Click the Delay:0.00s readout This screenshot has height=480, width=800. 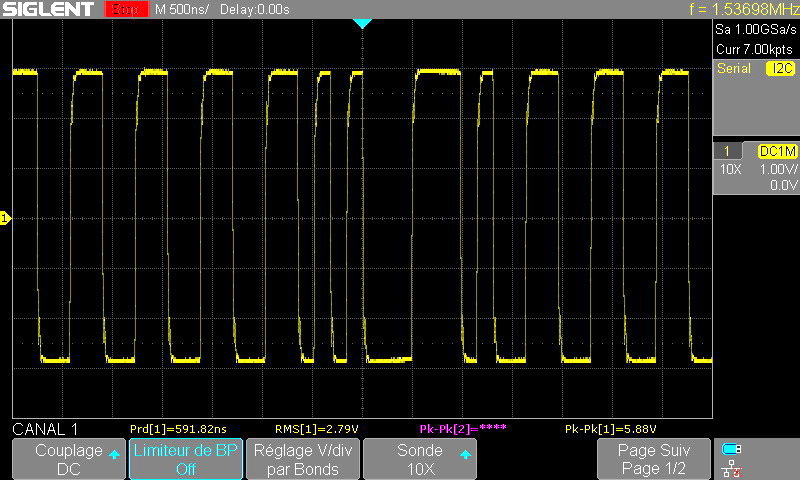pyautogui.click(x=257, y=10)
